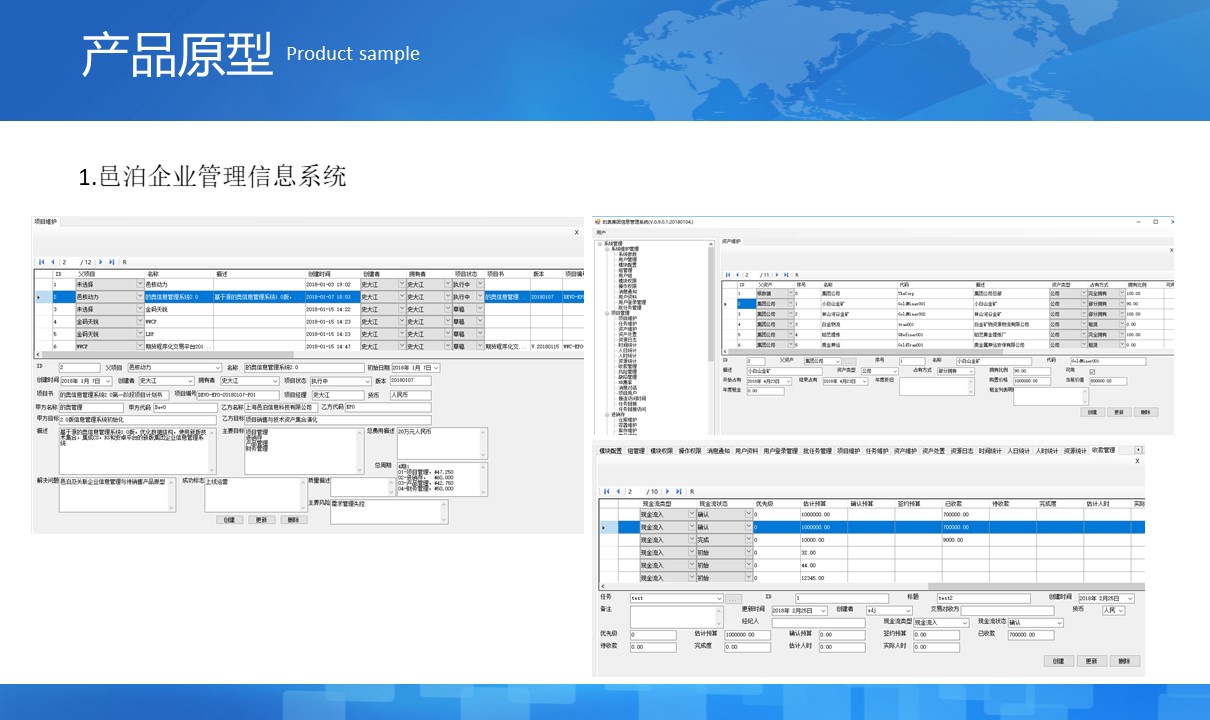The height and width of the screenshot is (720, 1210).
Task: Minimize the 的奥集团信息管理系统 window
Action: (x=1139, y=221)
